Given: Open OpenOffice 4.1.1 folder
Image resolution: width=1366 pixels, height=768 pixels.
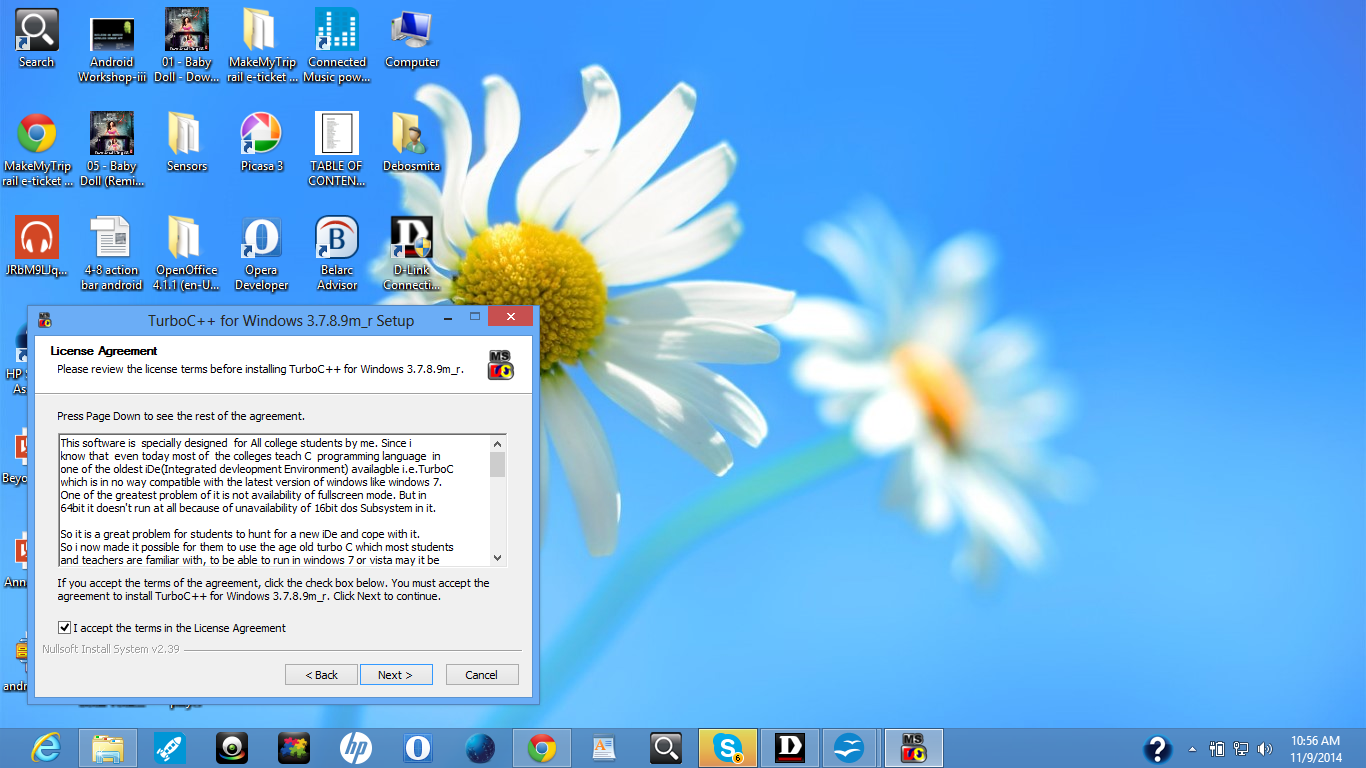Looking at the screenshot, I should point(186,238).
